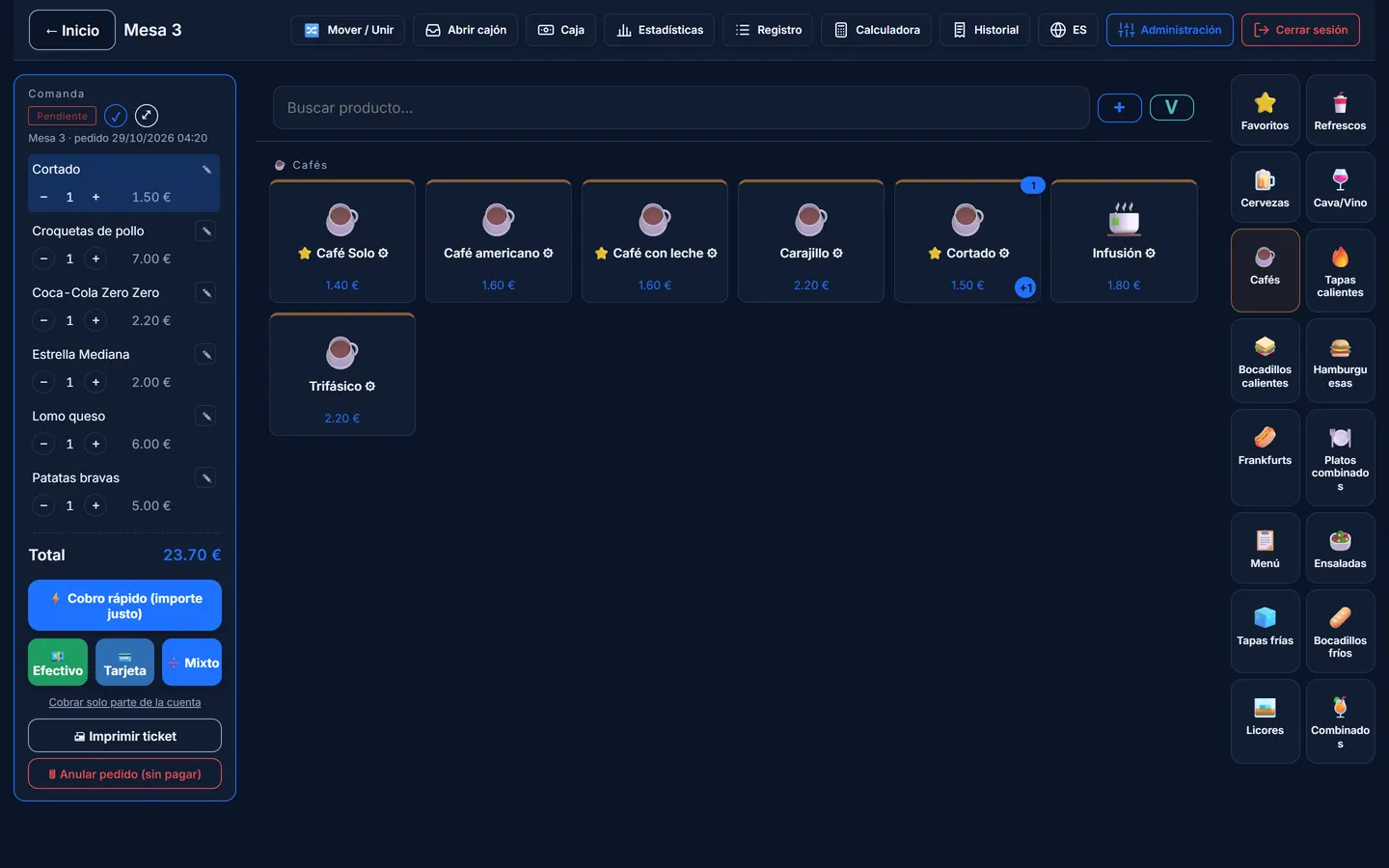Click Cobro rápido (importe justo)
The height and width of the screenshot is (868, 1389).
124,606
